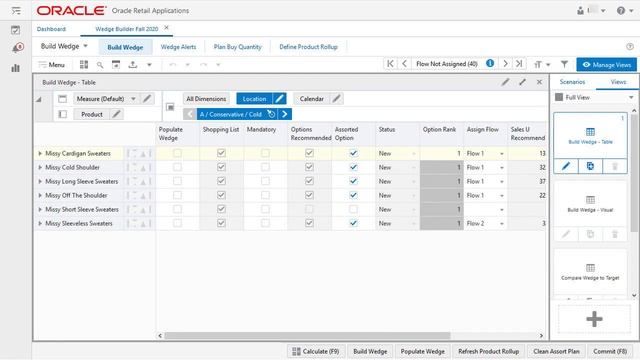Open the Full View dropdown

coord(631,97)
